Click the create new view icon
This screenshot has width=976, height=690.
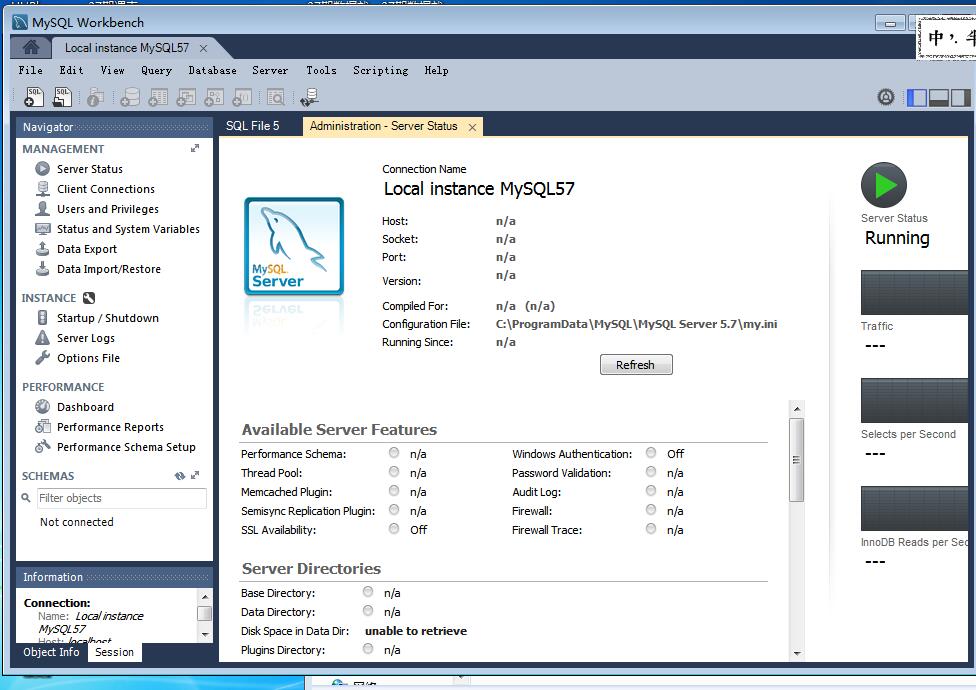pos(186,97)
